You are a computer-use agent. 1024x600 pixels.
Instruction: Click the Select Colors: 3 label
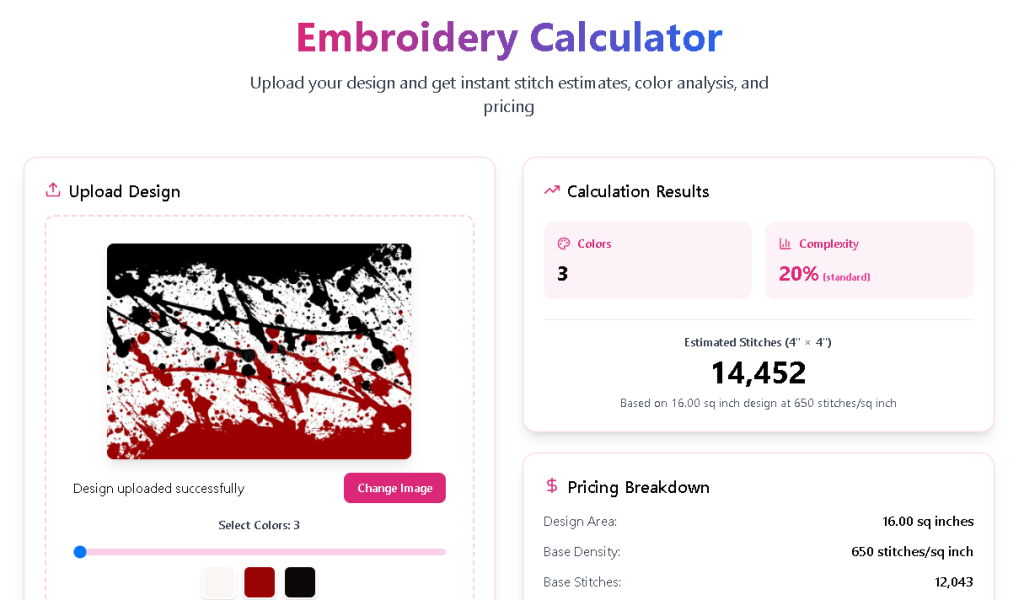[259, 525]
